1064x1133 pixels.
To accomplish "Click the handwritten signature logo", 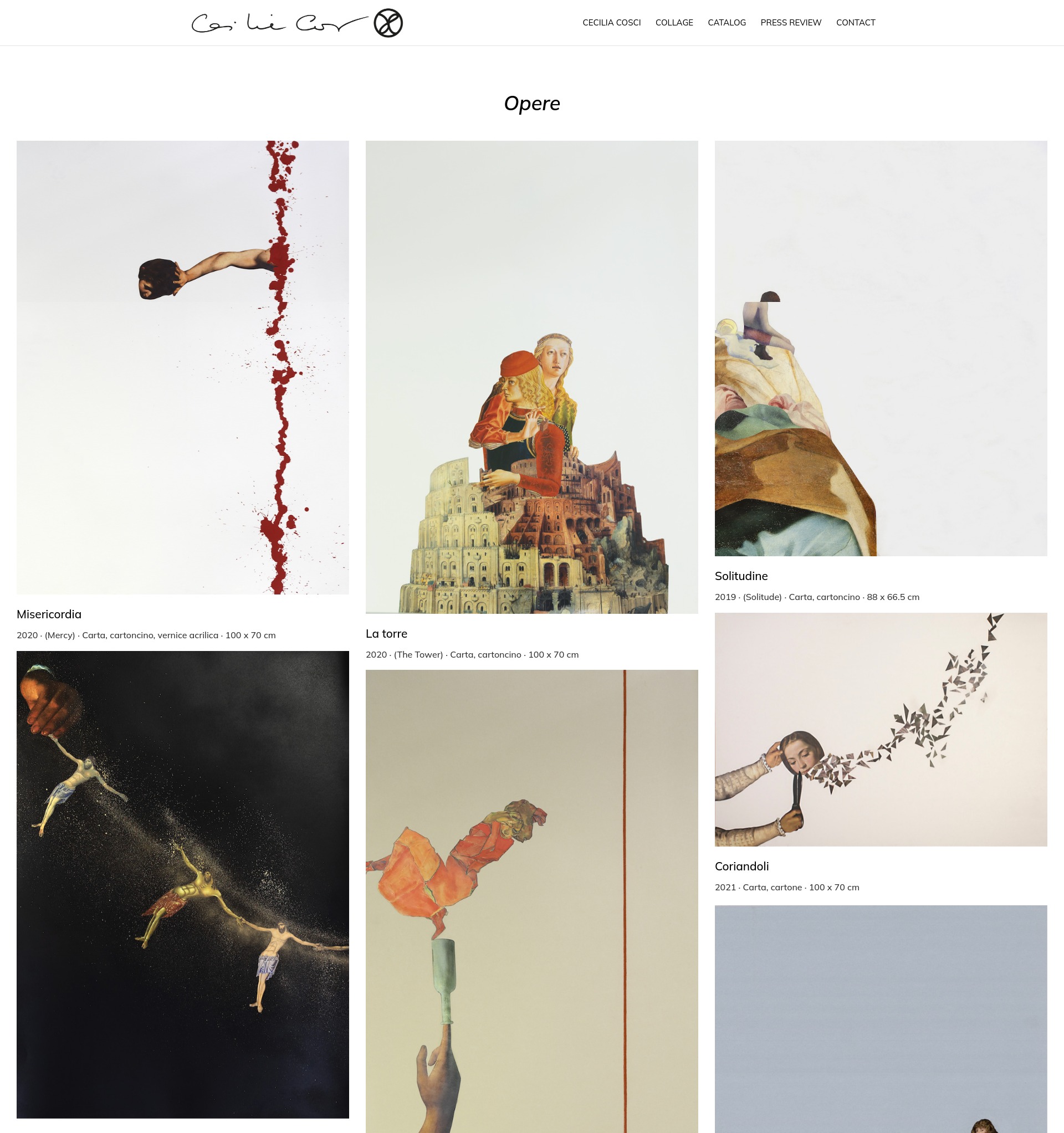I will point(279,23).
